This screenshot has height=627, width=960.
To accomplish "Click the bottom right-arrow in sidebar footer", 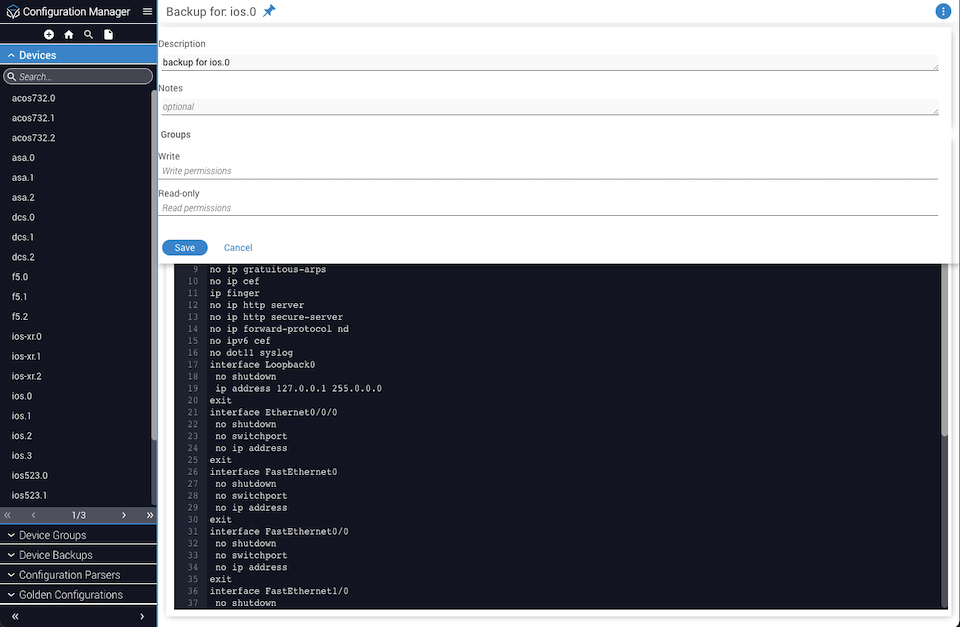I will pyautogui.click(x=142, y=616).
